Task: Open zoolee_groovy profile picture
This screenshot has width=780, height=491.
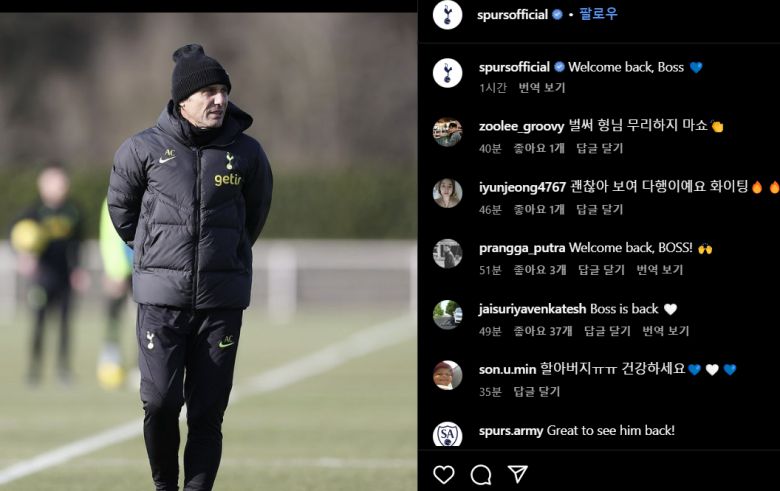Action: pyautogui.click(x=447, y=132)
